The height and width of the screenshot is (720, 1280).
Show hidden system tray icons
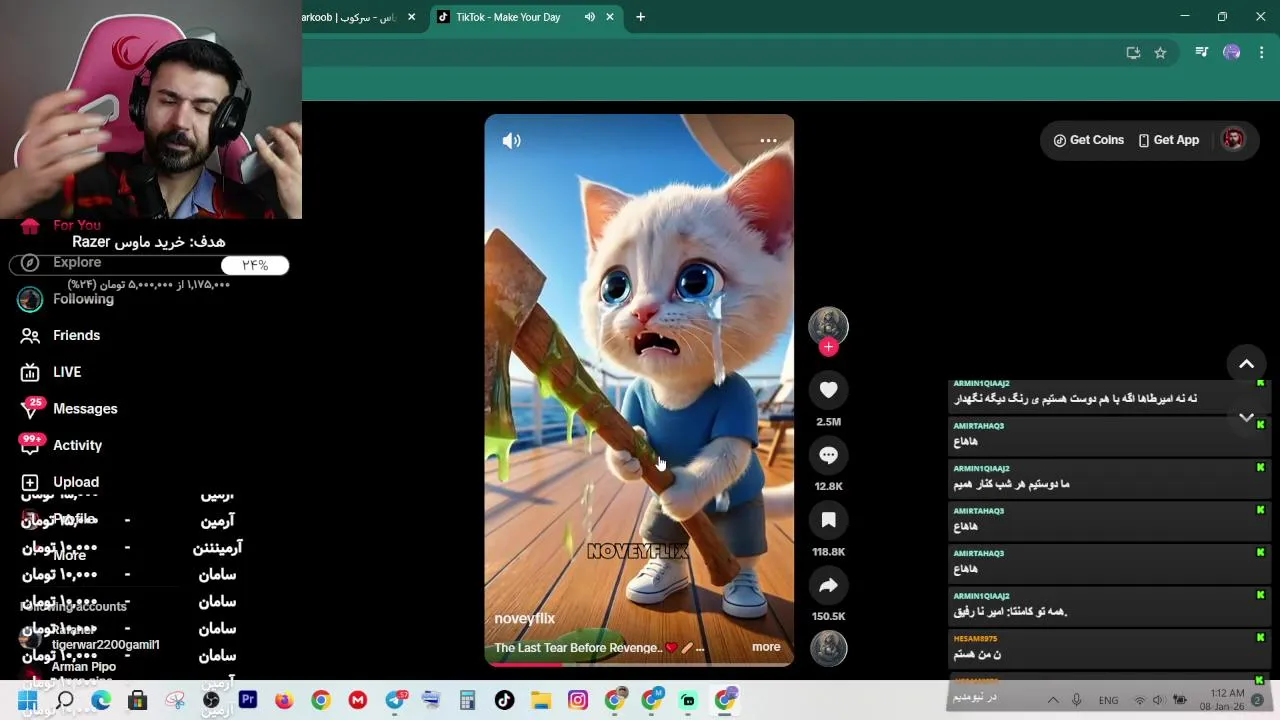click(1053, 700)
